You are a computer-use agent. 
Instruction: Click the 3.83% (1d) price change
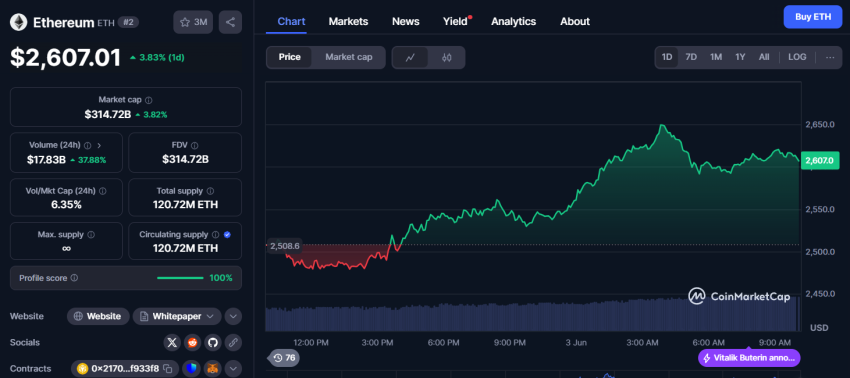point(157,57)
